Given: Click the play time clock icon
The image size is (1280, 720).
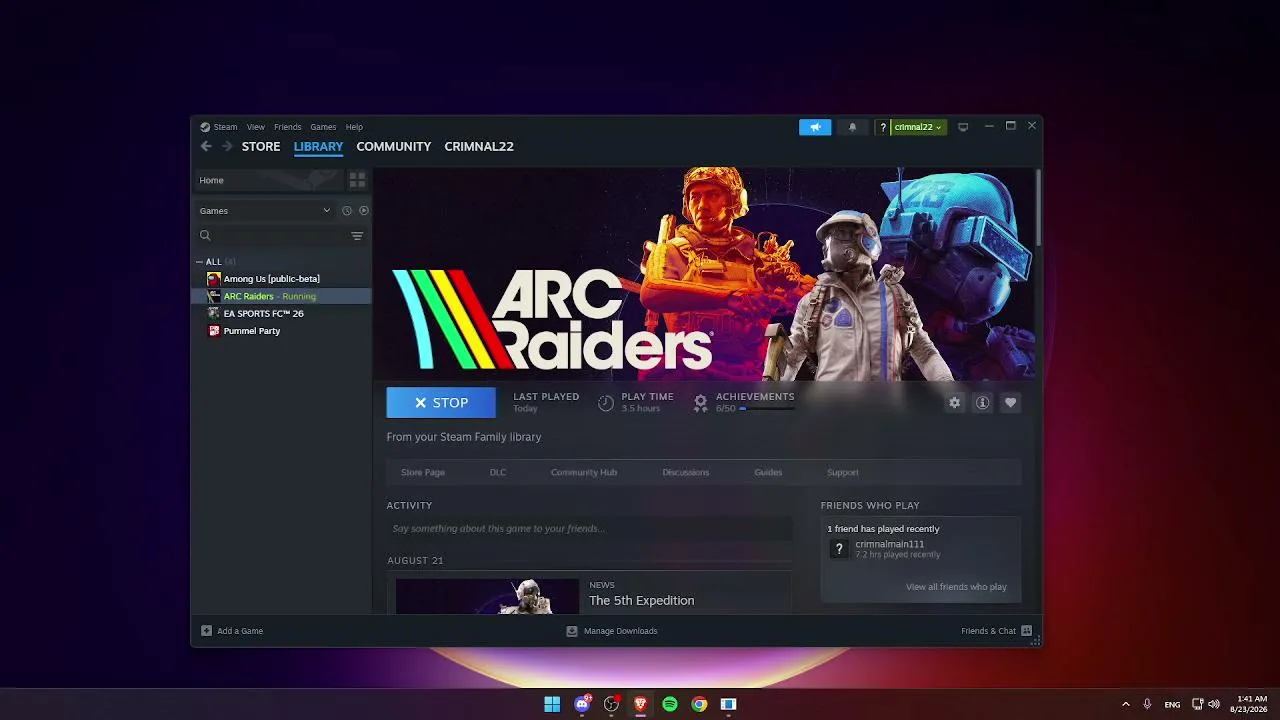Looking at the screenshot, I should click(x=606, y=403).
